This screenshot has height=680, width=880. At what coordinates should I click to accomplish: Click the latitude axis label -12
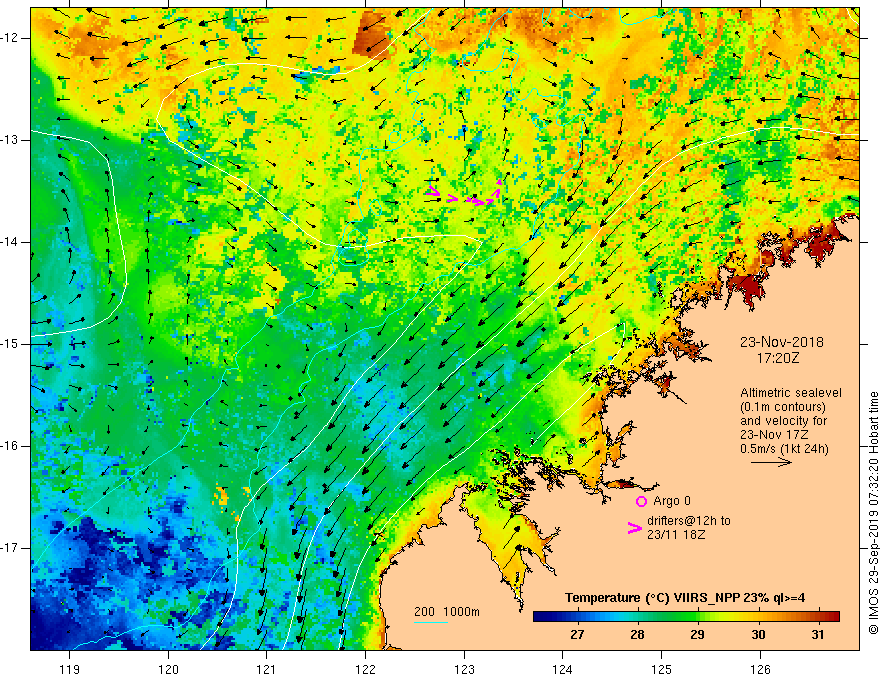coord(10,38)
